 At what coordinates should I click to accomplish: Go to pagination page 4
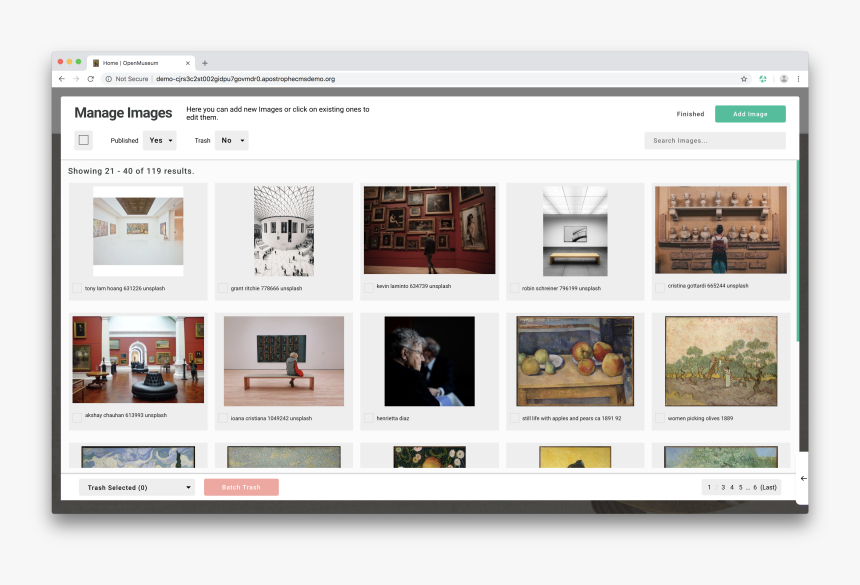tap(732, 487)
